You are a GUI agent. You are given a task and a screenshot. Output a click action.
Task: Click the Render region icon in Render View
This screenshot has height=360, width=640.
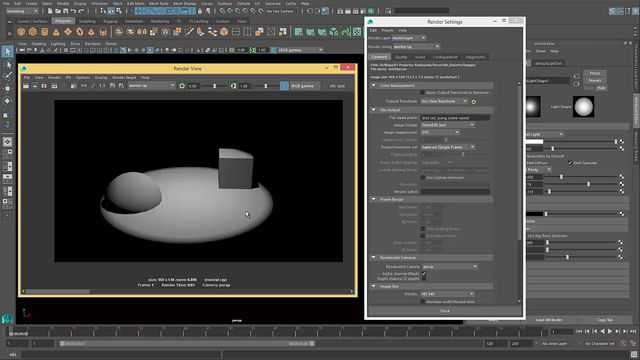(x=35, y=86)
